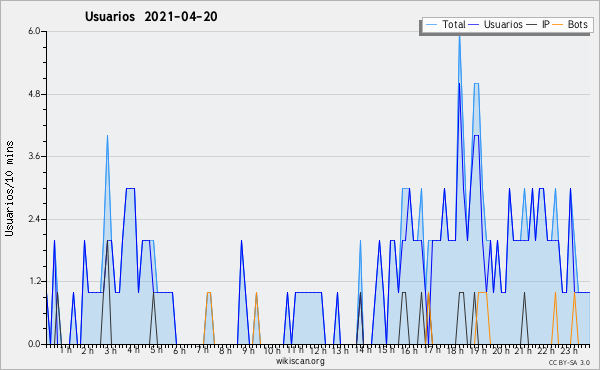
Task: Click the Bots legend entry
Action: coord(571,24)
